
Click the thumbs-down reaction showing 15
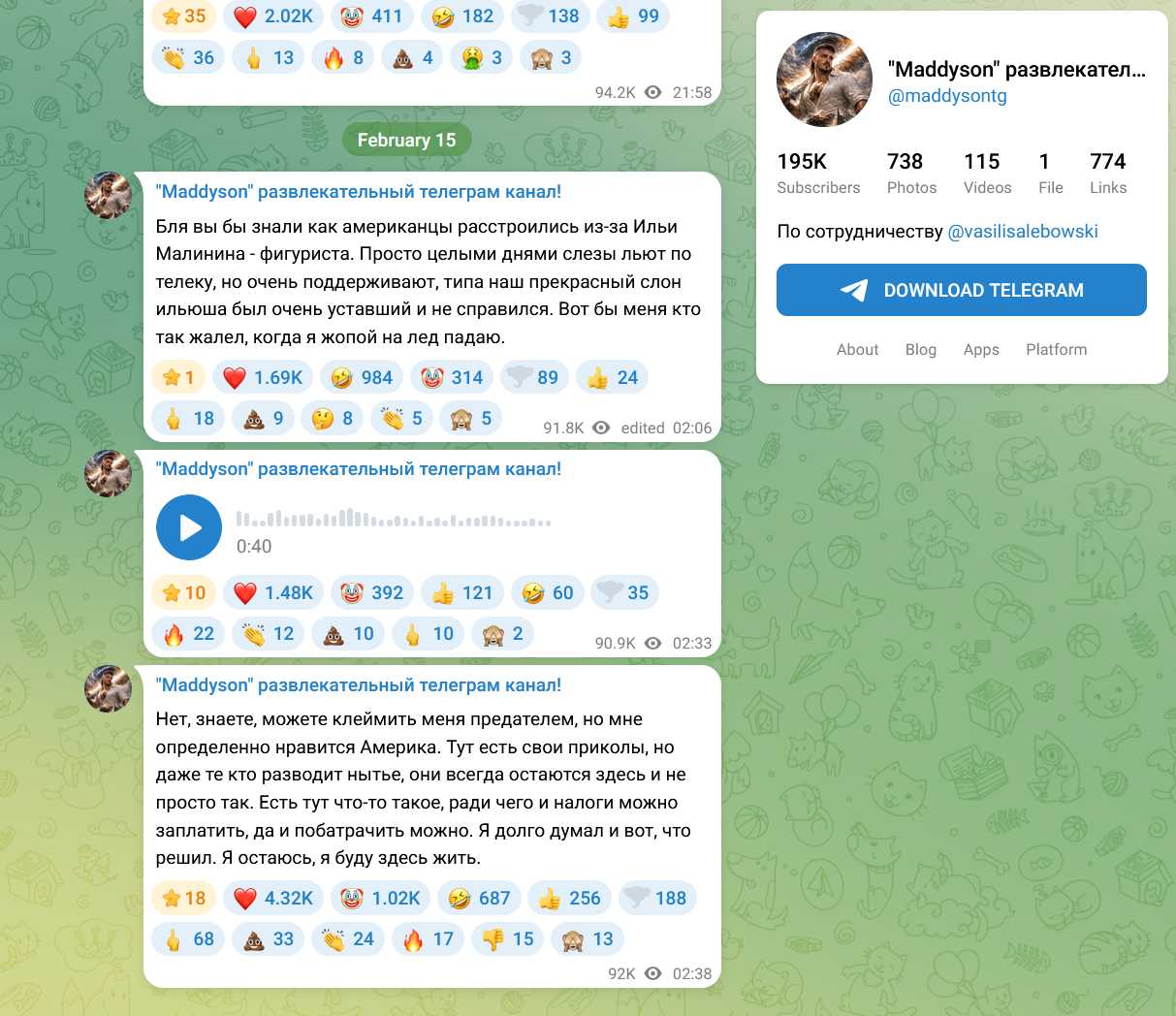pyautogui.click(x=508, y=938)
